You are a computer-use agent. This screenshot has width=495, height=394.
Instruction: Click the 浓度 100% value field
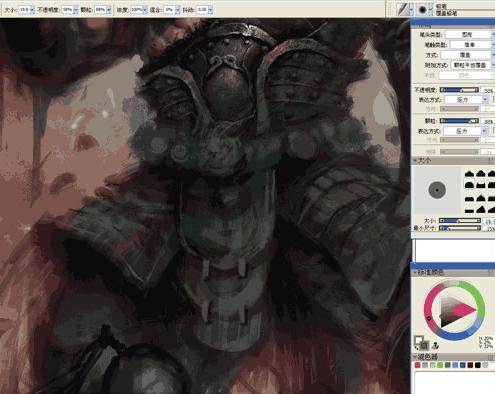136,10
